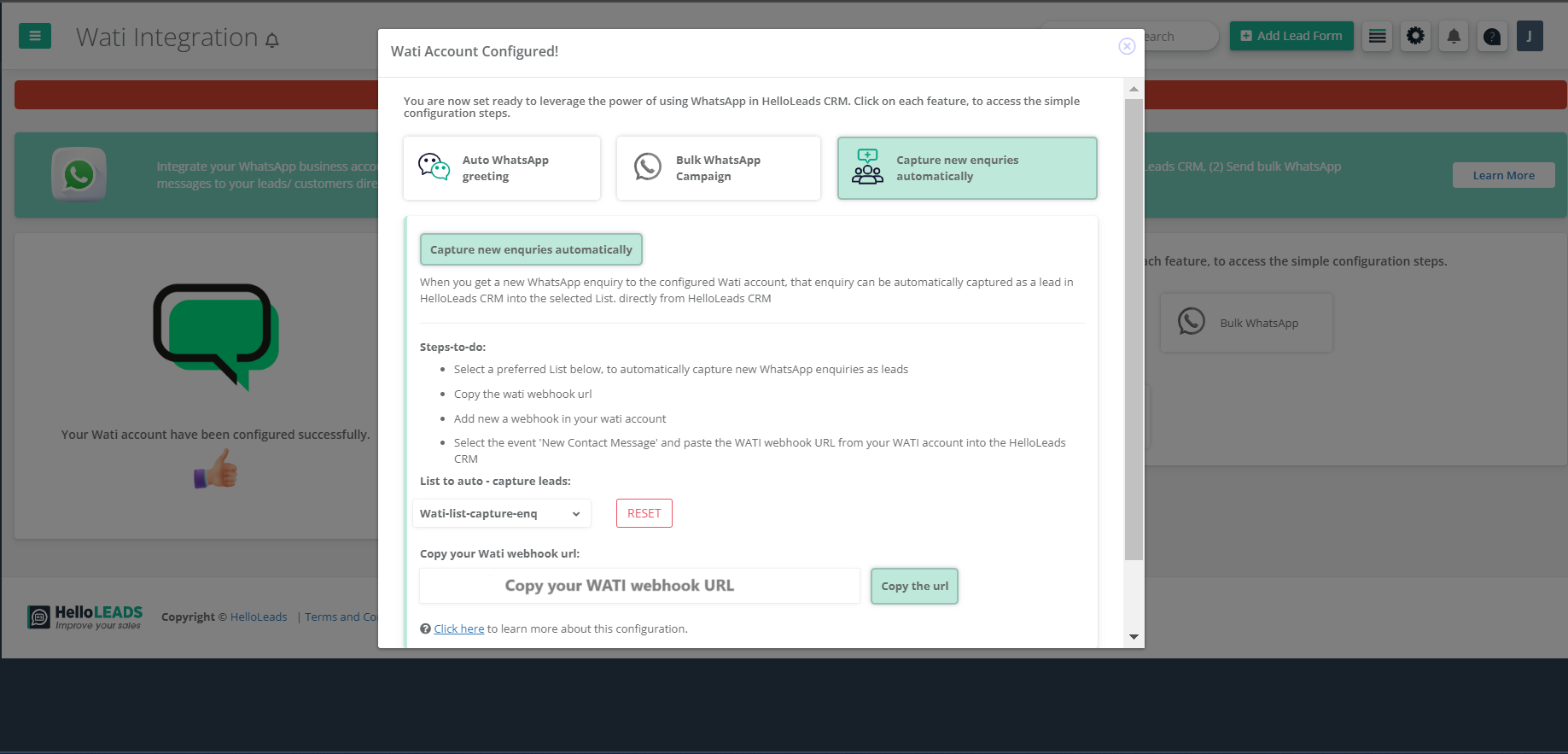Viewport: 1568px width, 754px height.
Task: Click the Copy the url button
Action: 914,586
